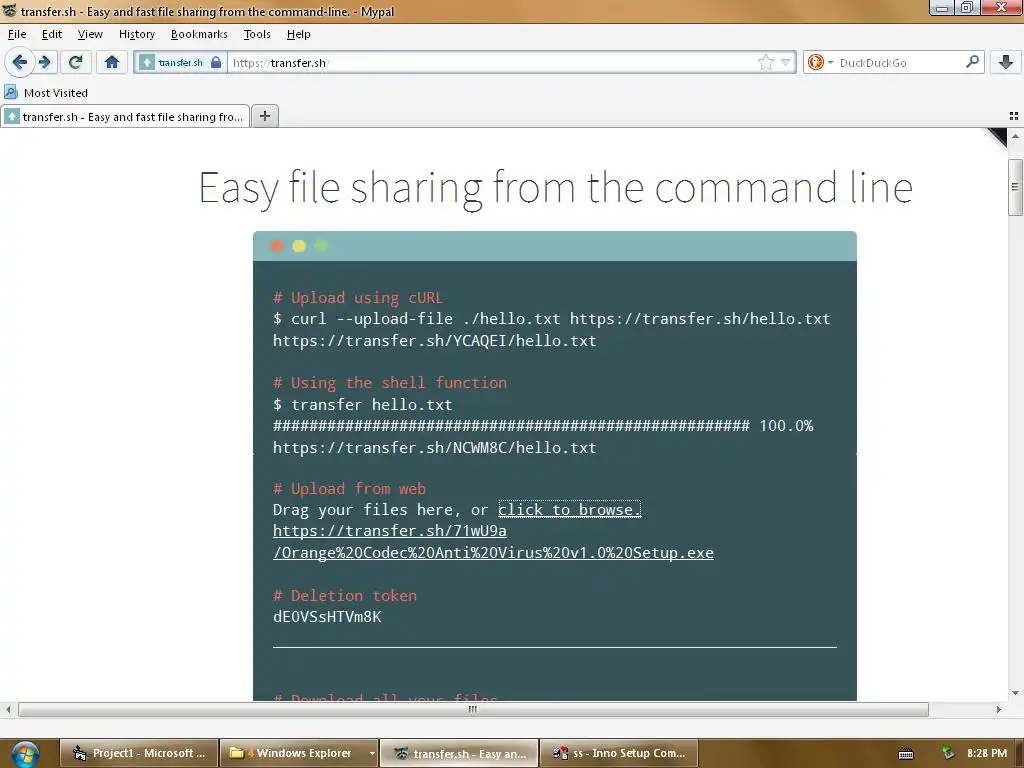Open the DuckDuckGo search engine selector
Viewport: 1024px width, 768px height.
pyautogui.click(x=820, y=62)
